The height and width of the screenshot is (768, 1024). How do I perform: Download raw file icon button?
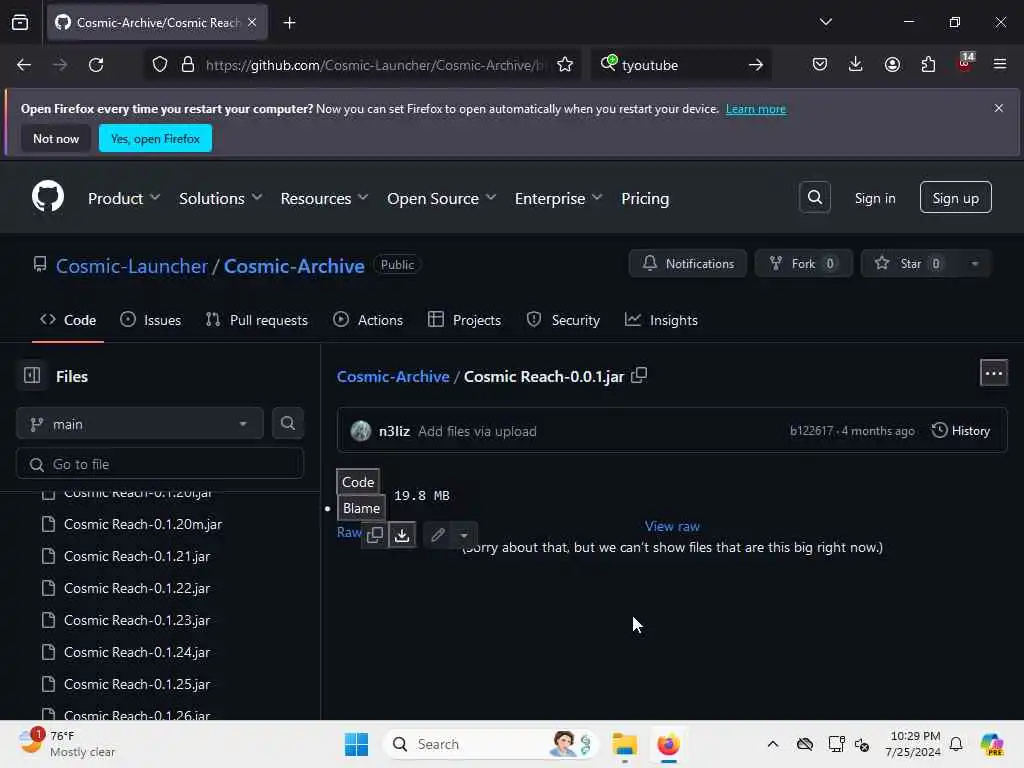tap(402, 535)
